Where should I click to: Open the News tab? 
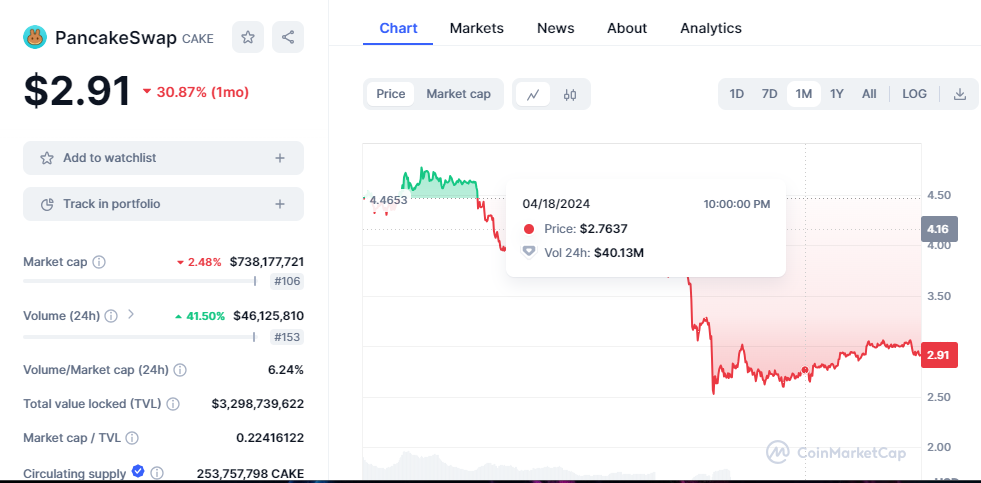556,28
